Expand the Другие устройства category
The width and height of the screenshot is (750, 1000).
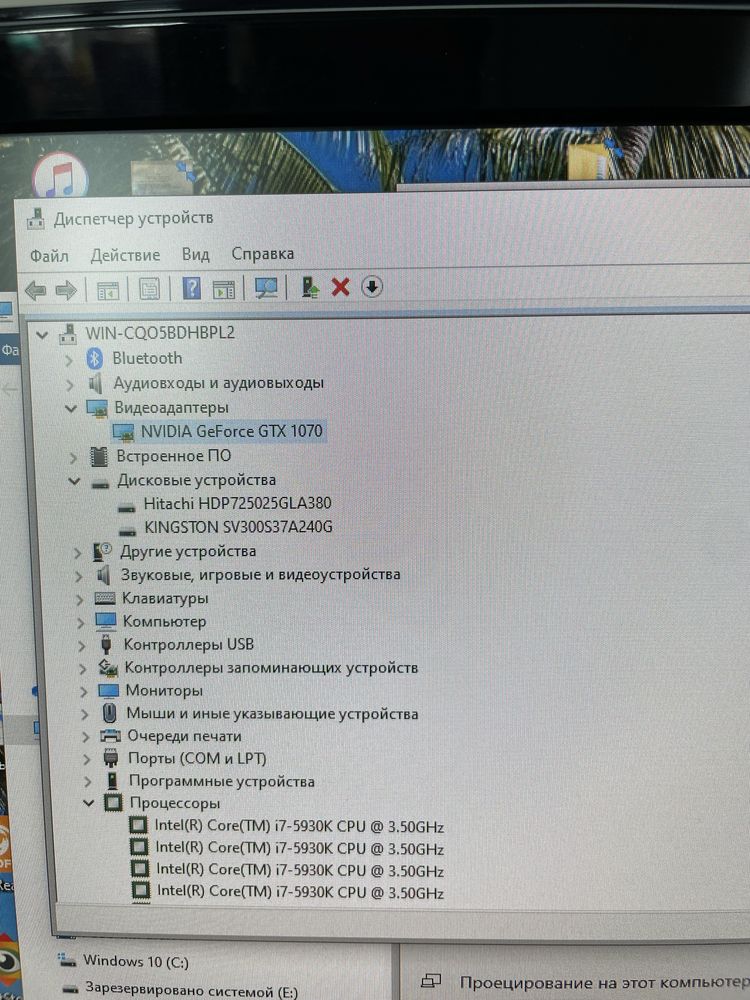(77, 553)
